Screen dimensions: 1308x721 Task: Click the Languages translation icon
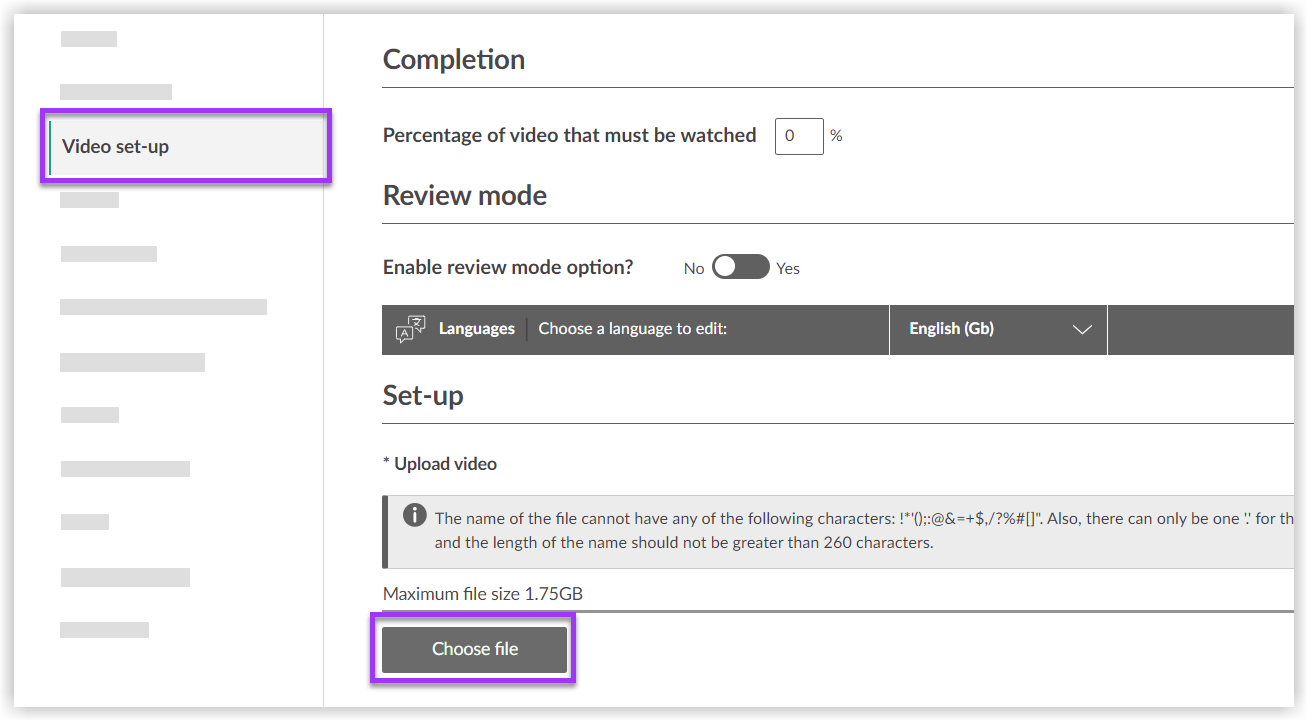pos(410,328)
